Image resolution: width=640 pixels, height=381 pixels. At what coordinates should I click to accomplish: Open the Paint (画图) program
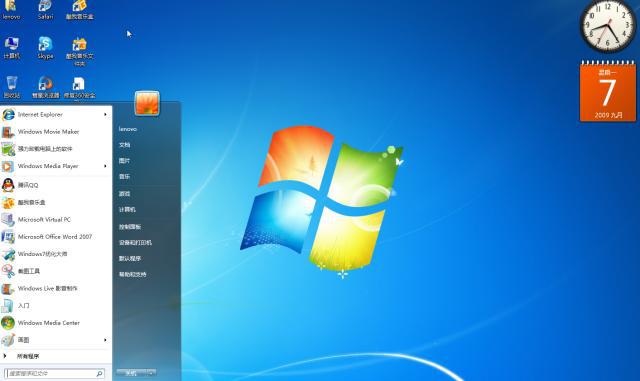(56, 340)
